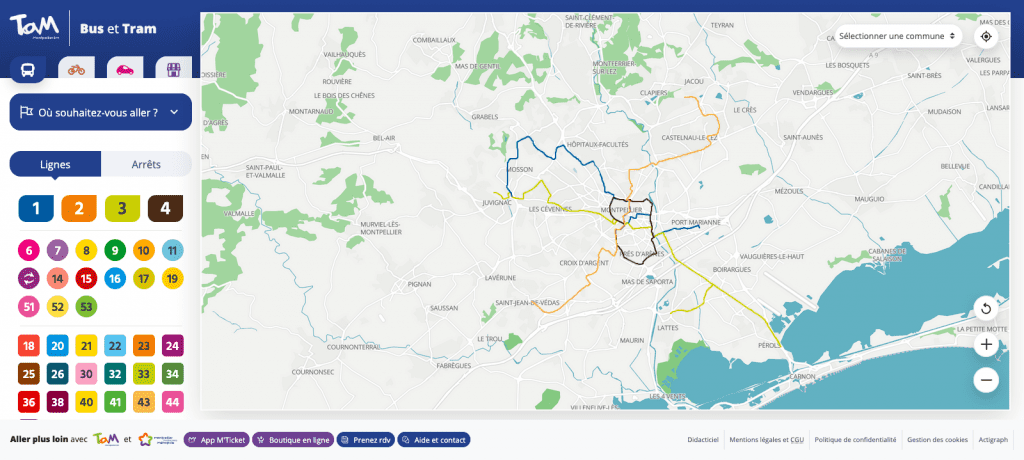Open the shop/agency building icon tab

(x=173, y=69)
